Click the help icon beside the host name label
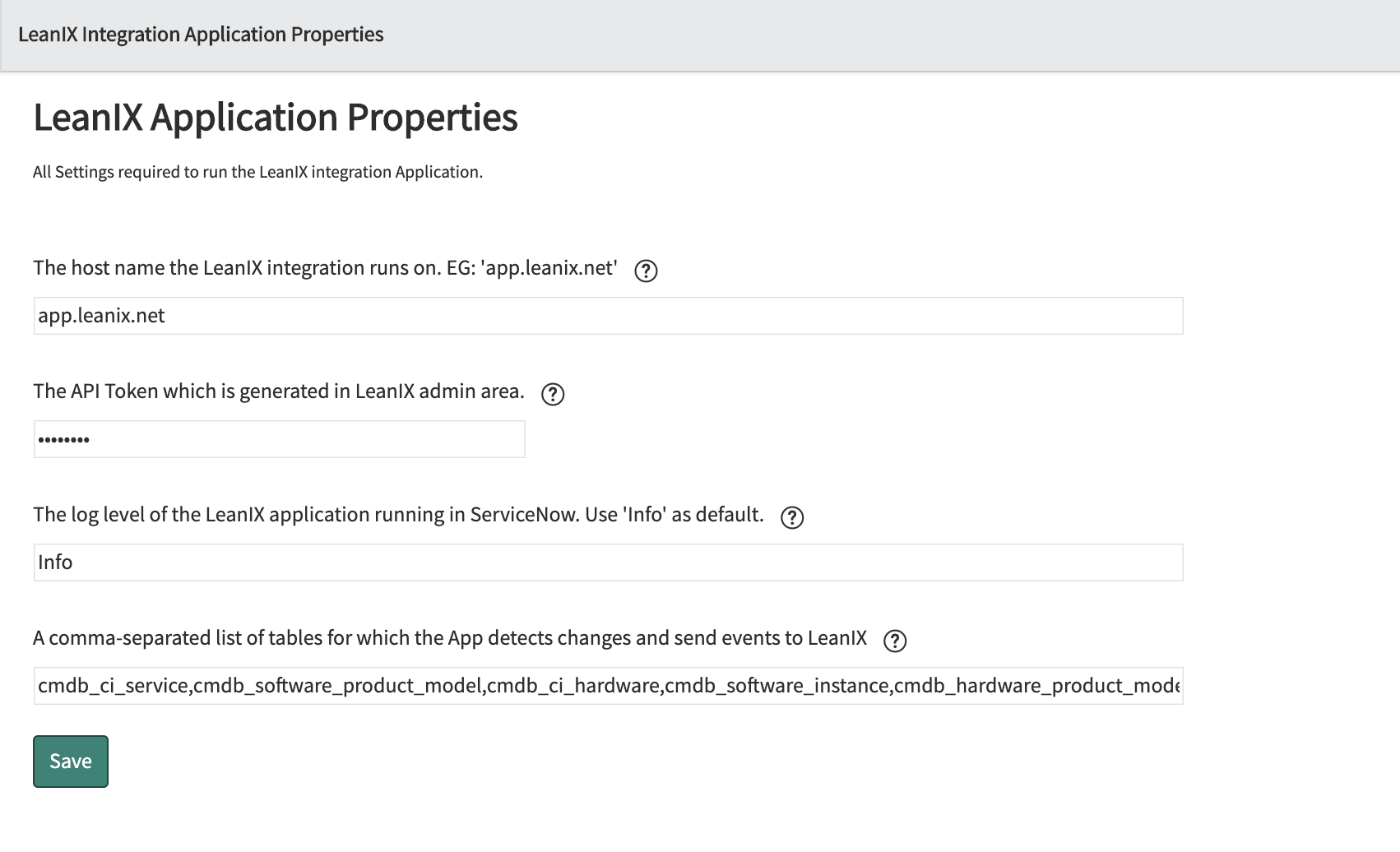This screenshot has width=1400, height=852. pyautogui.click(x=646, y=271)
